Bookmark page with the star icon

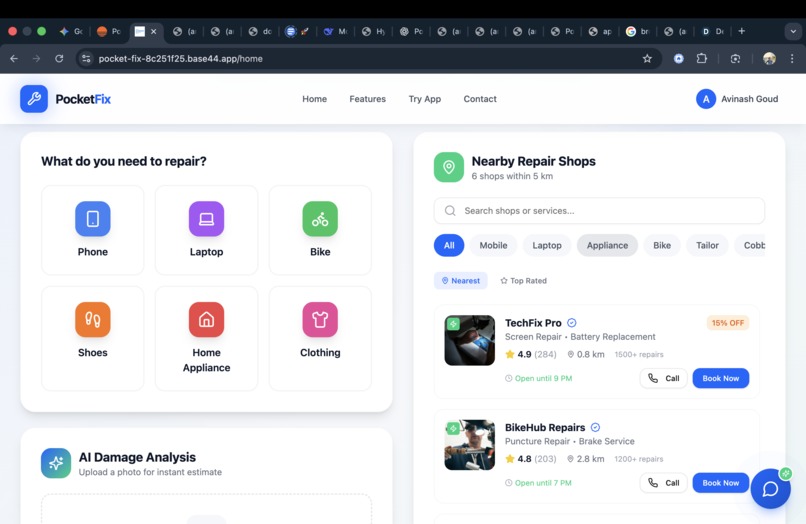[x=647, y=59]
